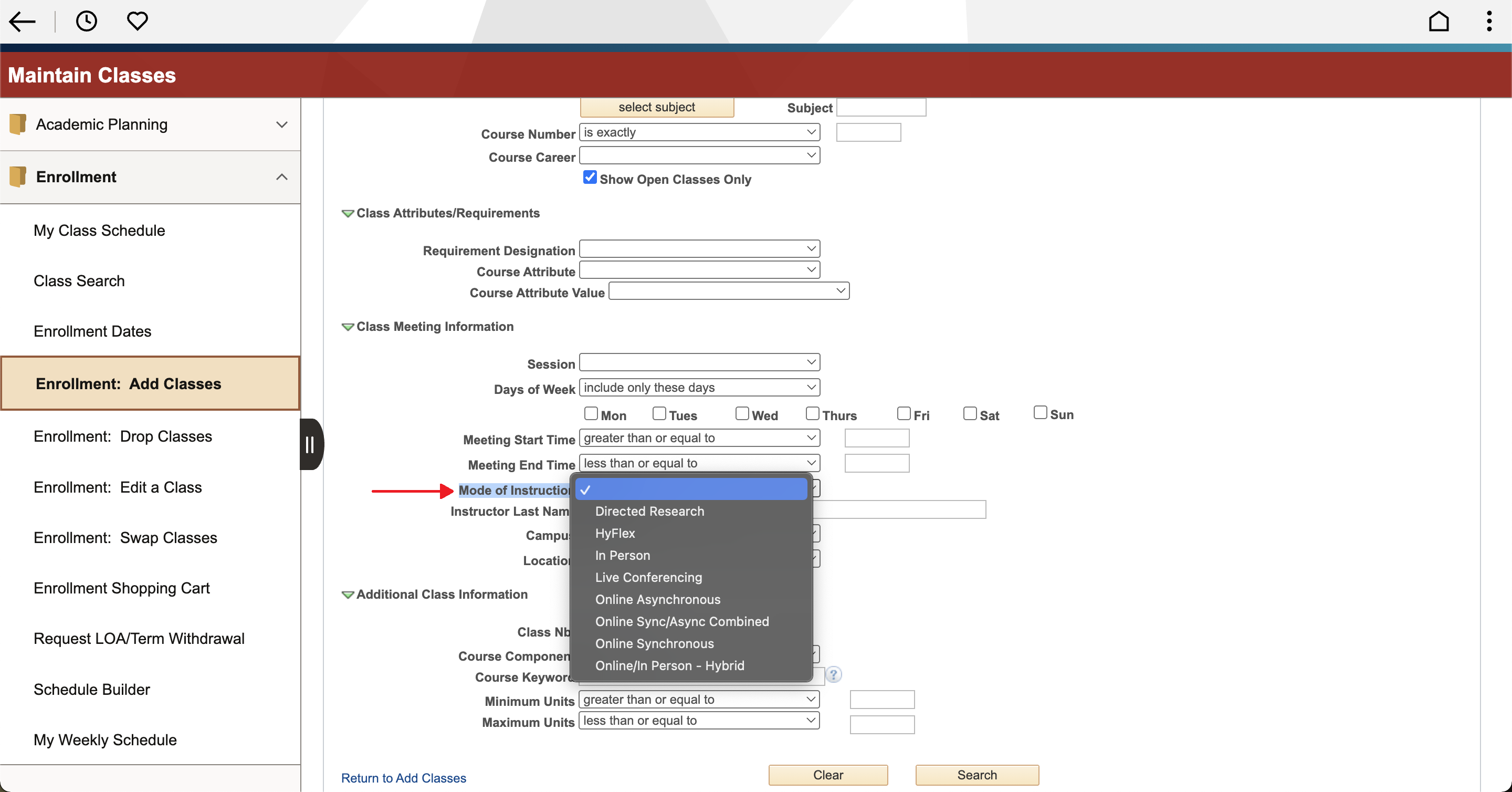Go to Enrollment: Drop Classes

coord(123,436)
